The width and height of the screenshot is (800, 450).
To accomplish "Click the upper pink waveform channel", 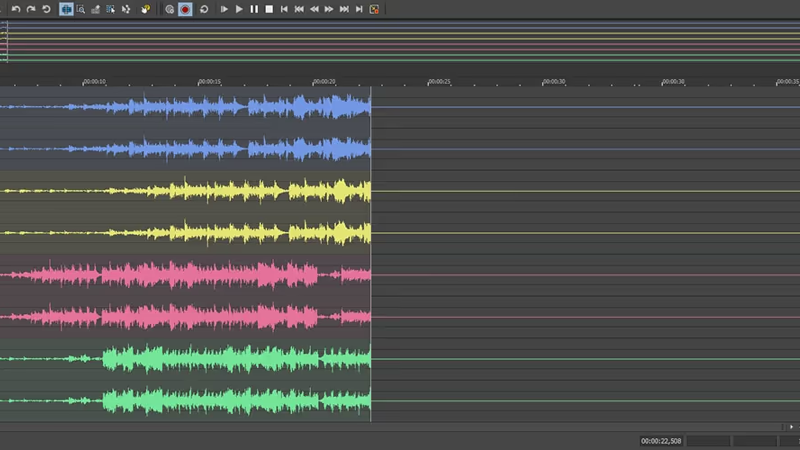I will coord(185,275).
